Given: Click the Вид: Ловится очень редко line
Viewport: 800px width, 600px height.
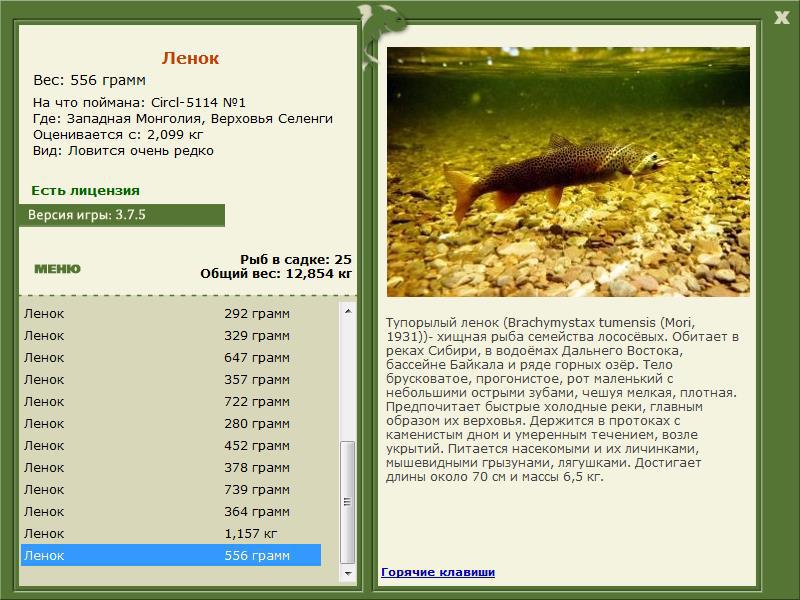Looking at the screenshot, I should 123,151.
